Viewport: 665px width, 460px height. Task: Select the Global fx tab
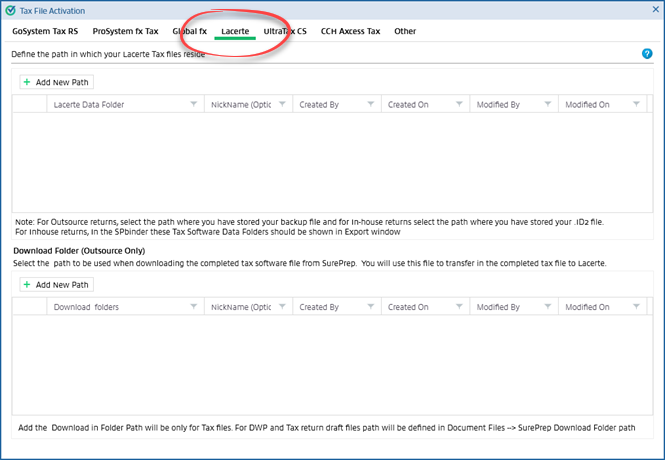point(189,32)
